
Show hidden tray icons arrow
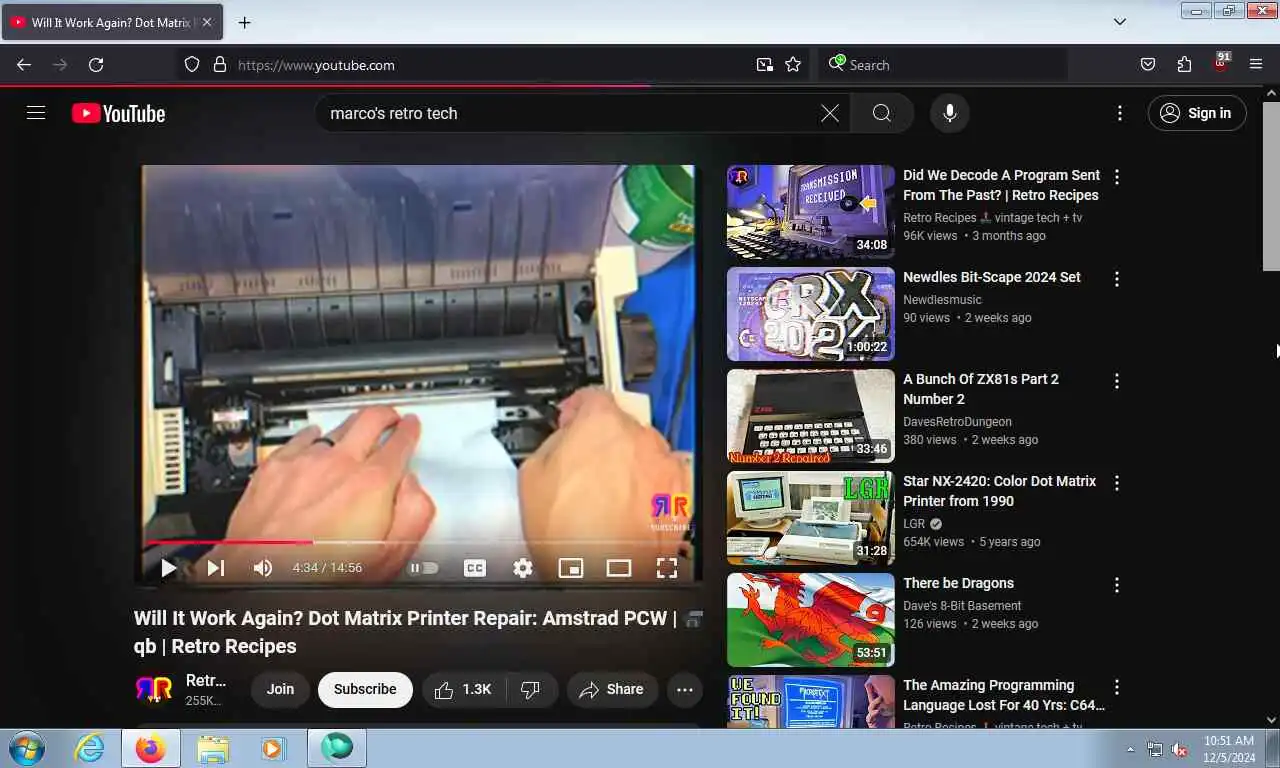[1131, 749]
